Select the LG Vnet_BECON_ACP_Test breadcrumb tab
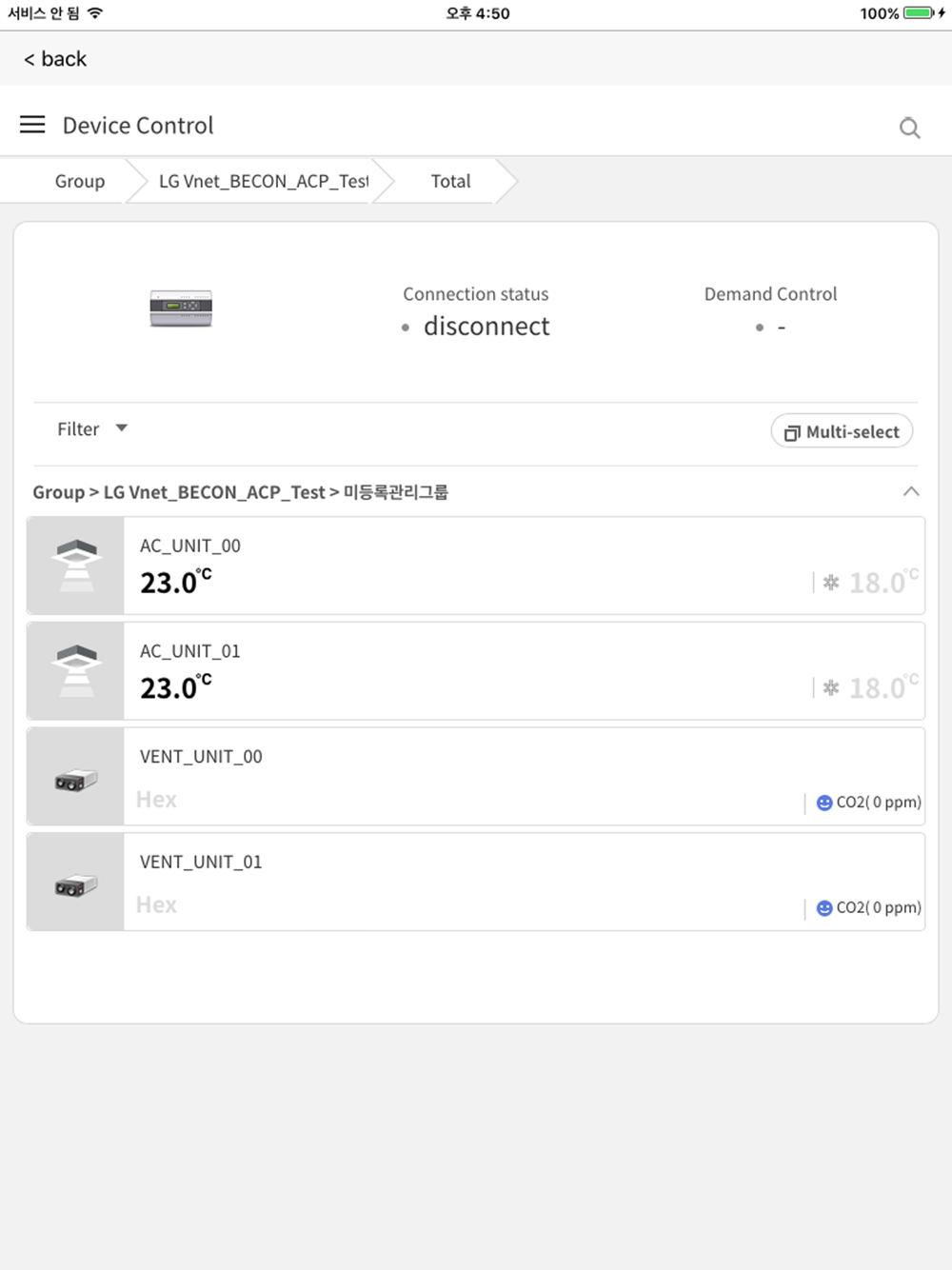952x1270 pixels. pyautogui.click(x=263, y=181)
